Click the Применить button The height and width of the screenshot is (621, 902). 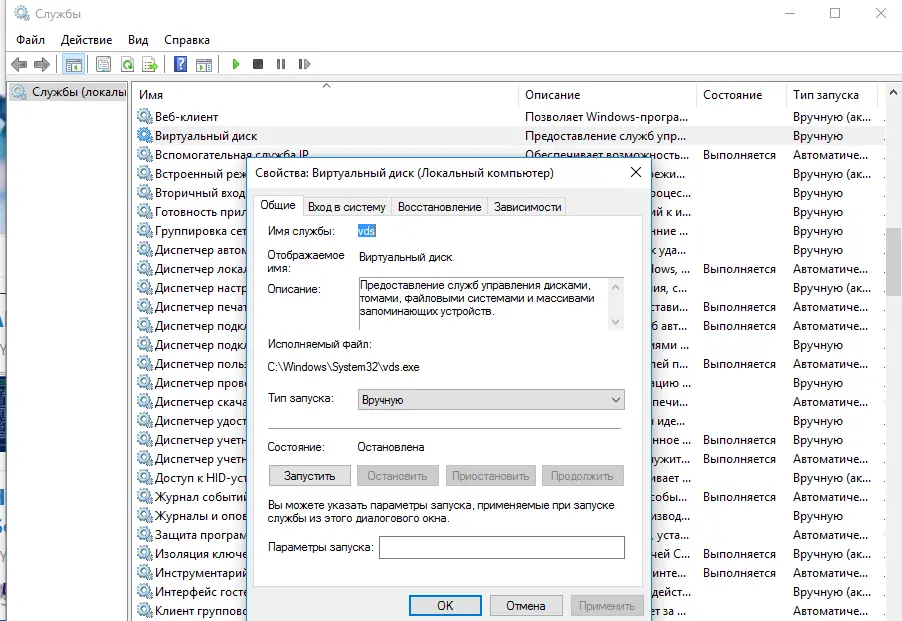pos(607,605)
